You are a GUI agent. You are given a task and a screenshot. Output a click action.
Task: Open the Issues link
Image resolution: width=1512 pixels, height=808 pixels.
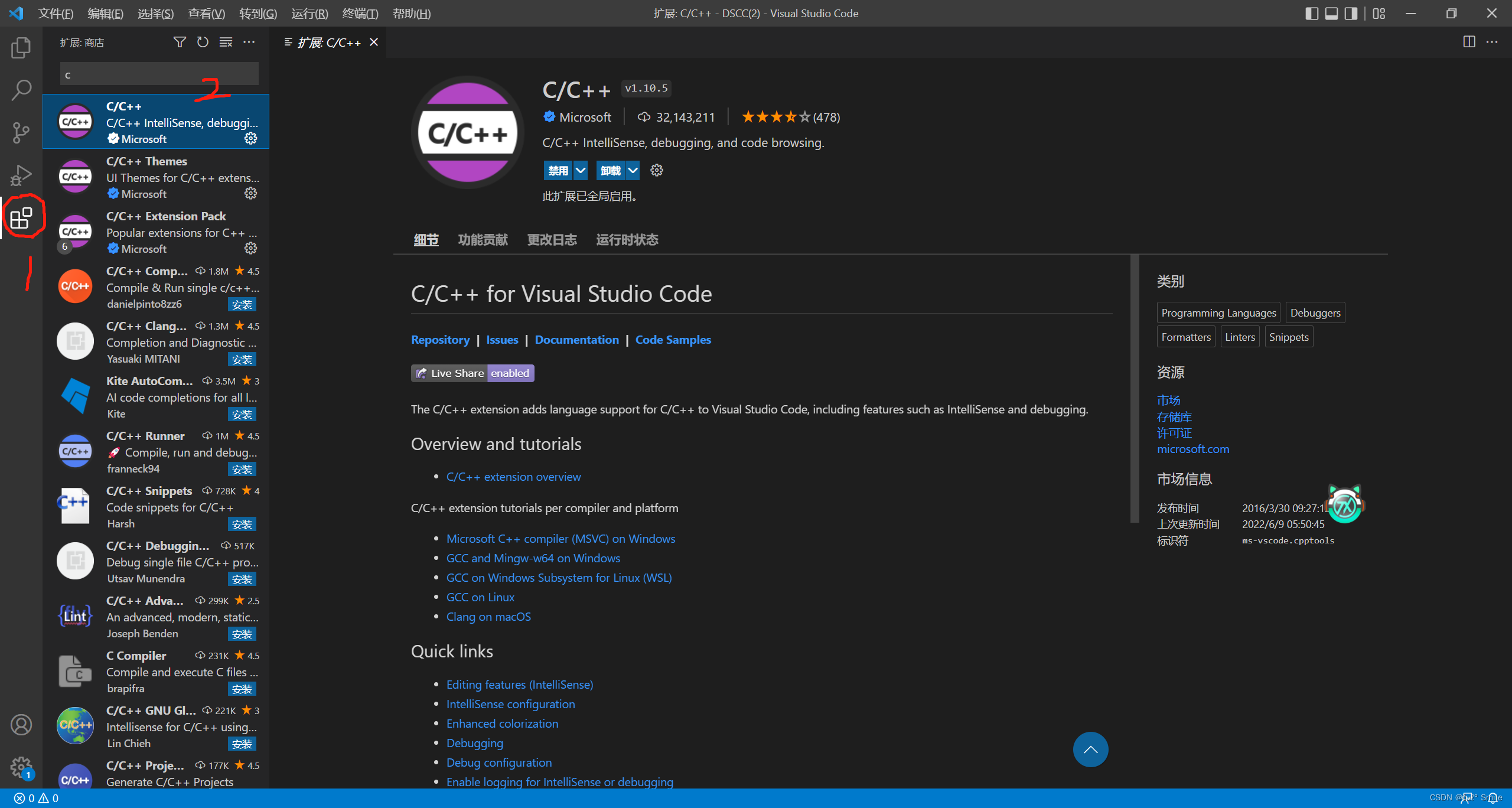point(502,340)
